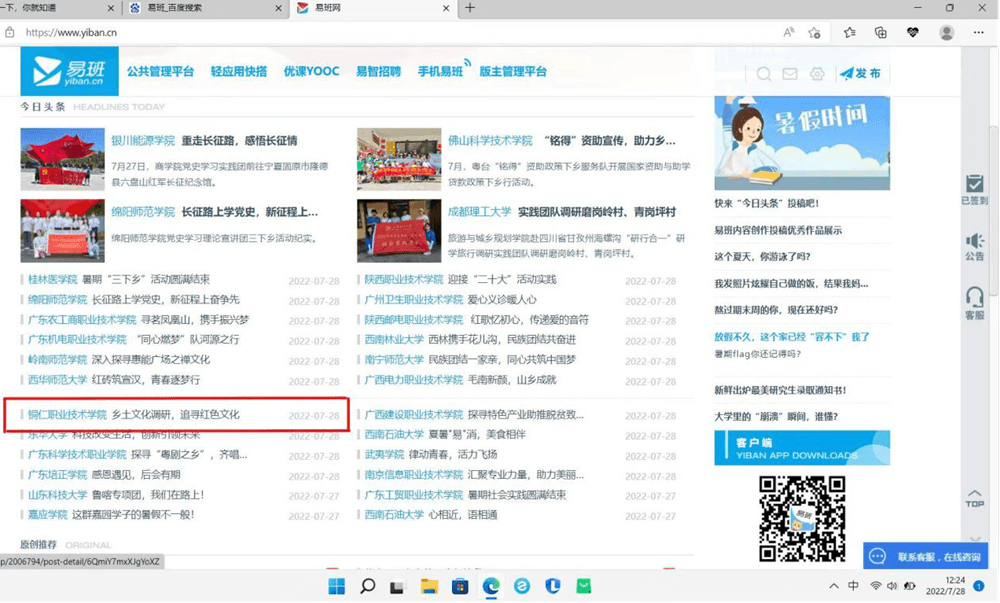The image size is (1000, 603).
Task: Open 山东科技大学 鲁喀专项团 article
Action: click(116, 495)
